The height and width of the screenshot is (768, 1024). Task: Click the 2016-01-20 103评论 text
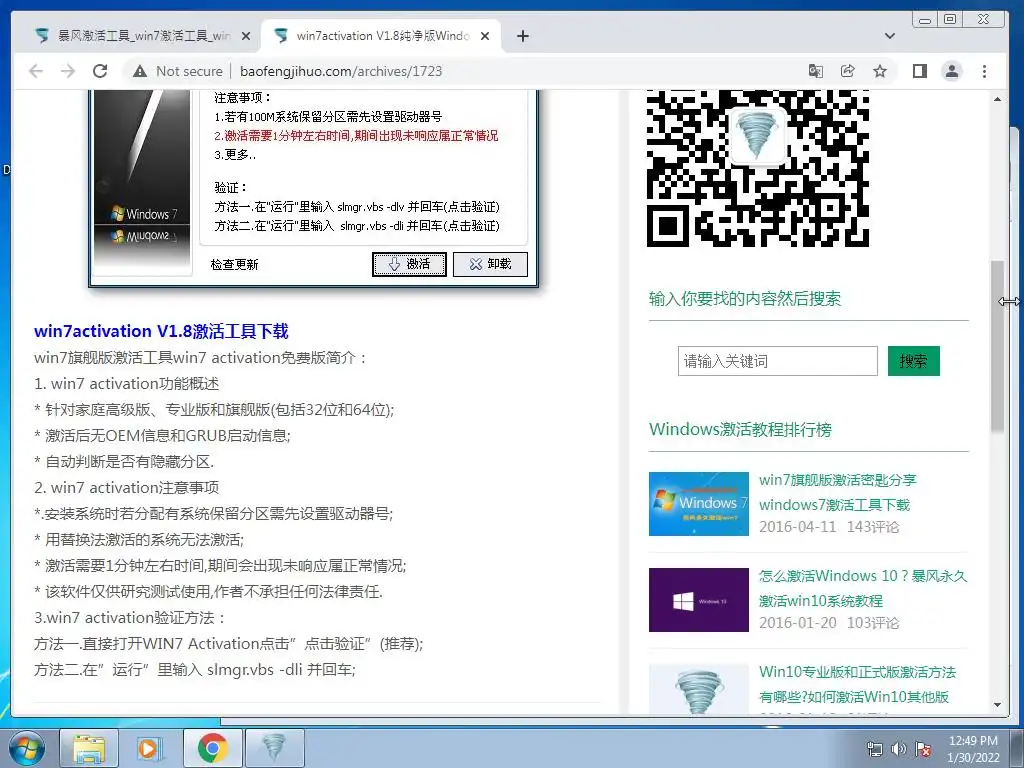click(829, 623)
